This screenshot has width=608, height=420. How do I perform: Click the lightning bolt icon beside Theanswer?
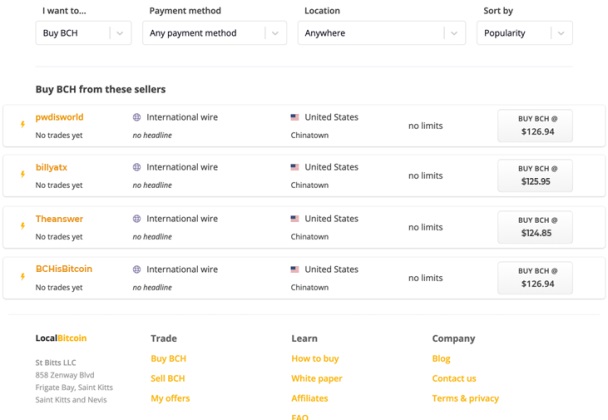(x=22, y=226)
